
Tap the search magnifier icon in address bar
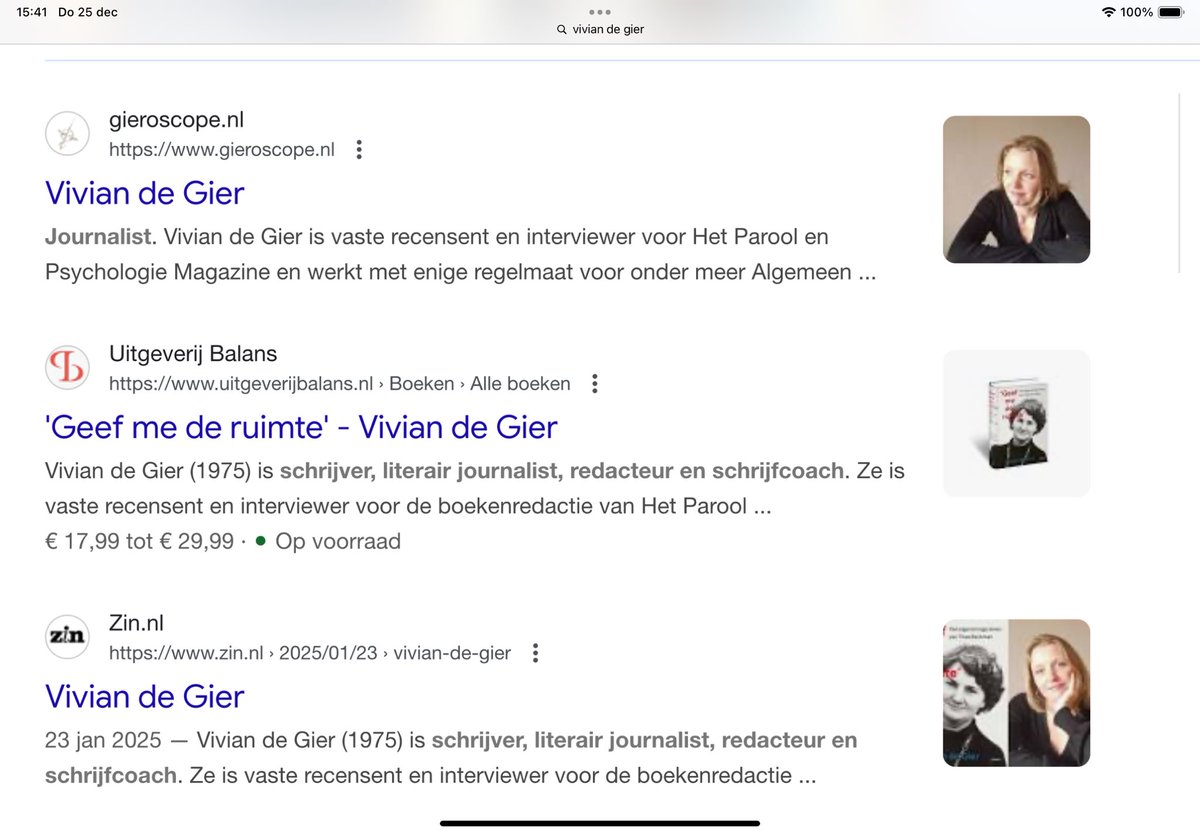[562, 30]
